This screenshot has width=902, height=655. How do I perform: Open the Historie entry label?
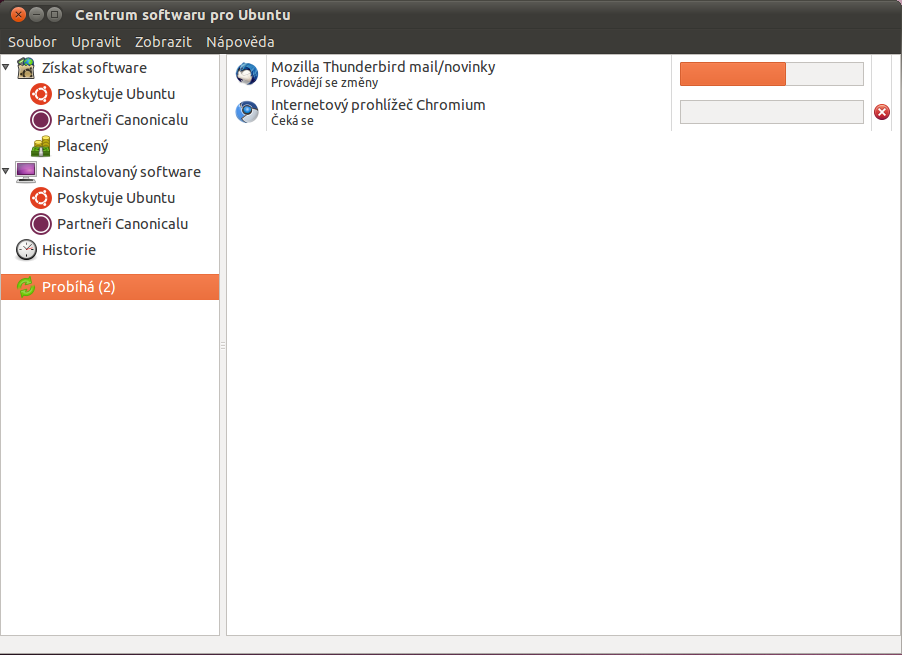coord(69,250)
